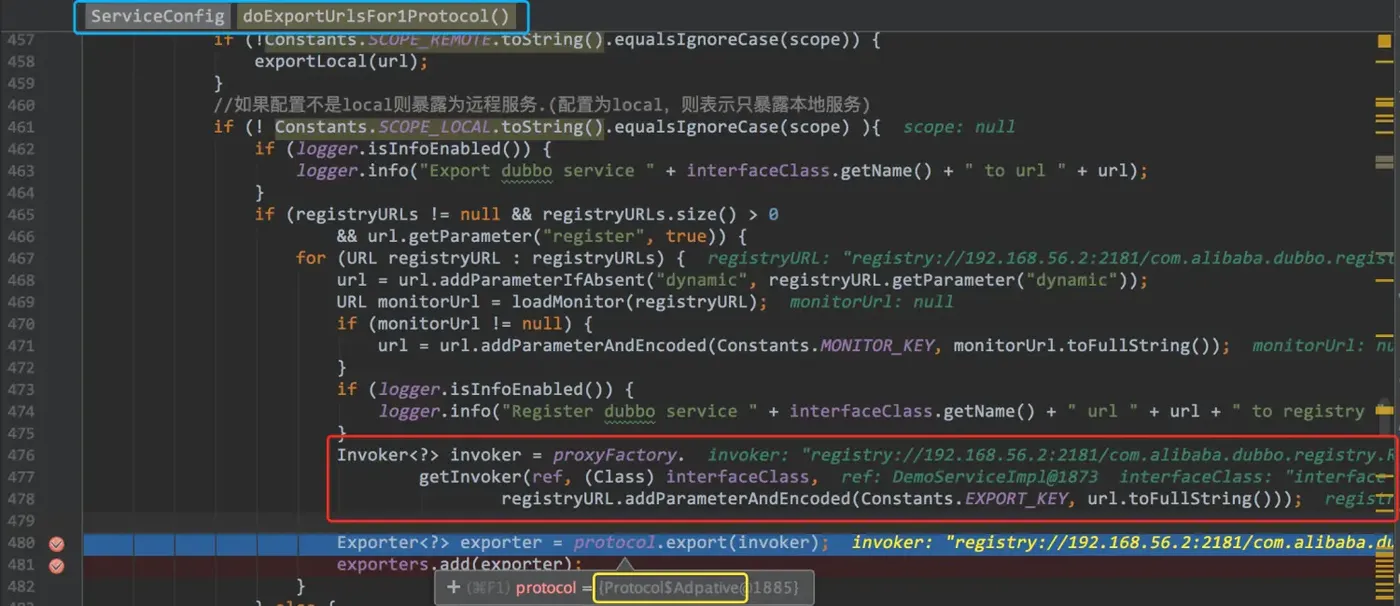Click the 'monitorUrl: null' hint on line 469
The width and height of the screenshot is (1400, 606).
click(872, 302)
